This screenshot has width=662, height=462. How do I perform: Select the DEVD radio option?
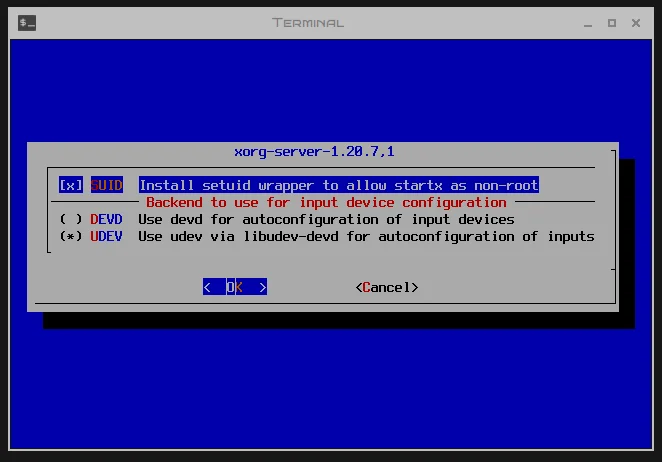pos(71,219)
